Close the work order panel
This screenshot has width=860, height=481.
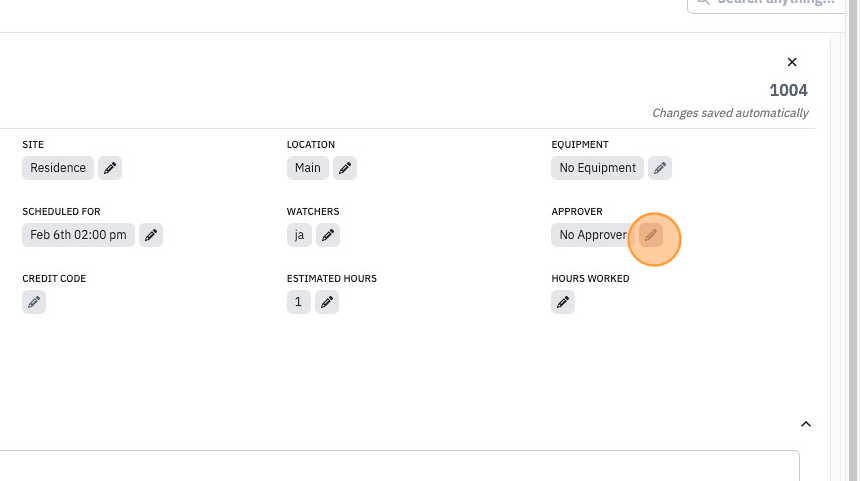click(792, 62)
